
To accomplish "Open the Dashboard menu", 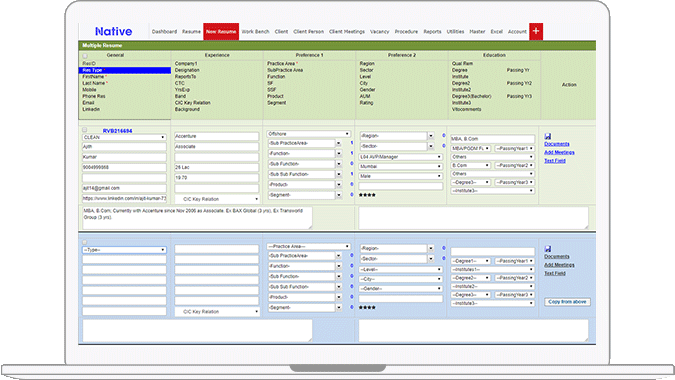I will 164,31.
